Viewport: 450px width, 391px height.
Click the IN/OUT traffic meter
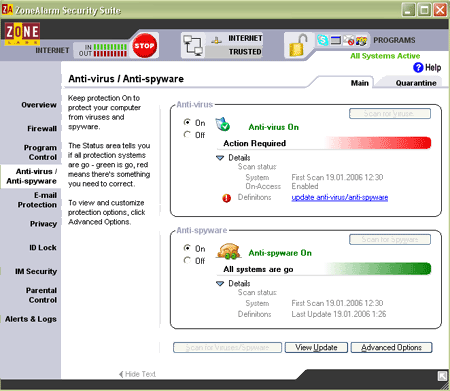(x=102, y=50)
